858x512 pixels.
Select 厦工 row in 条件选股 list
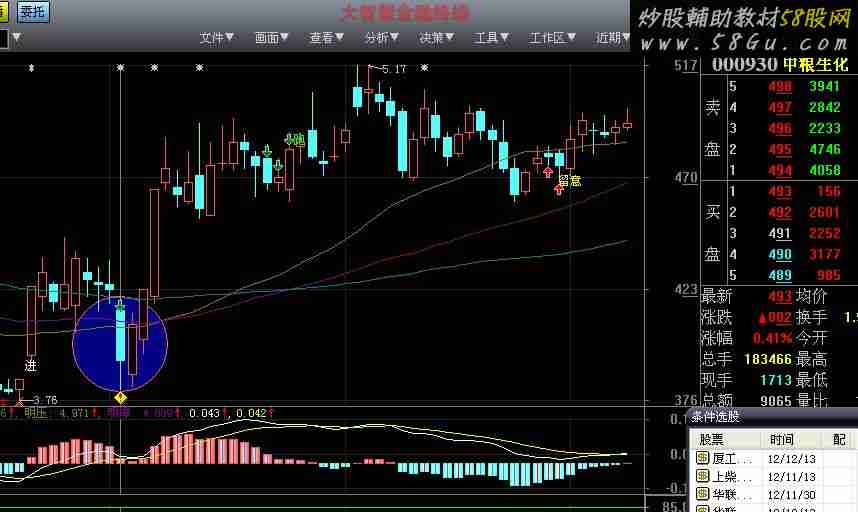click(x=774, y=458)
